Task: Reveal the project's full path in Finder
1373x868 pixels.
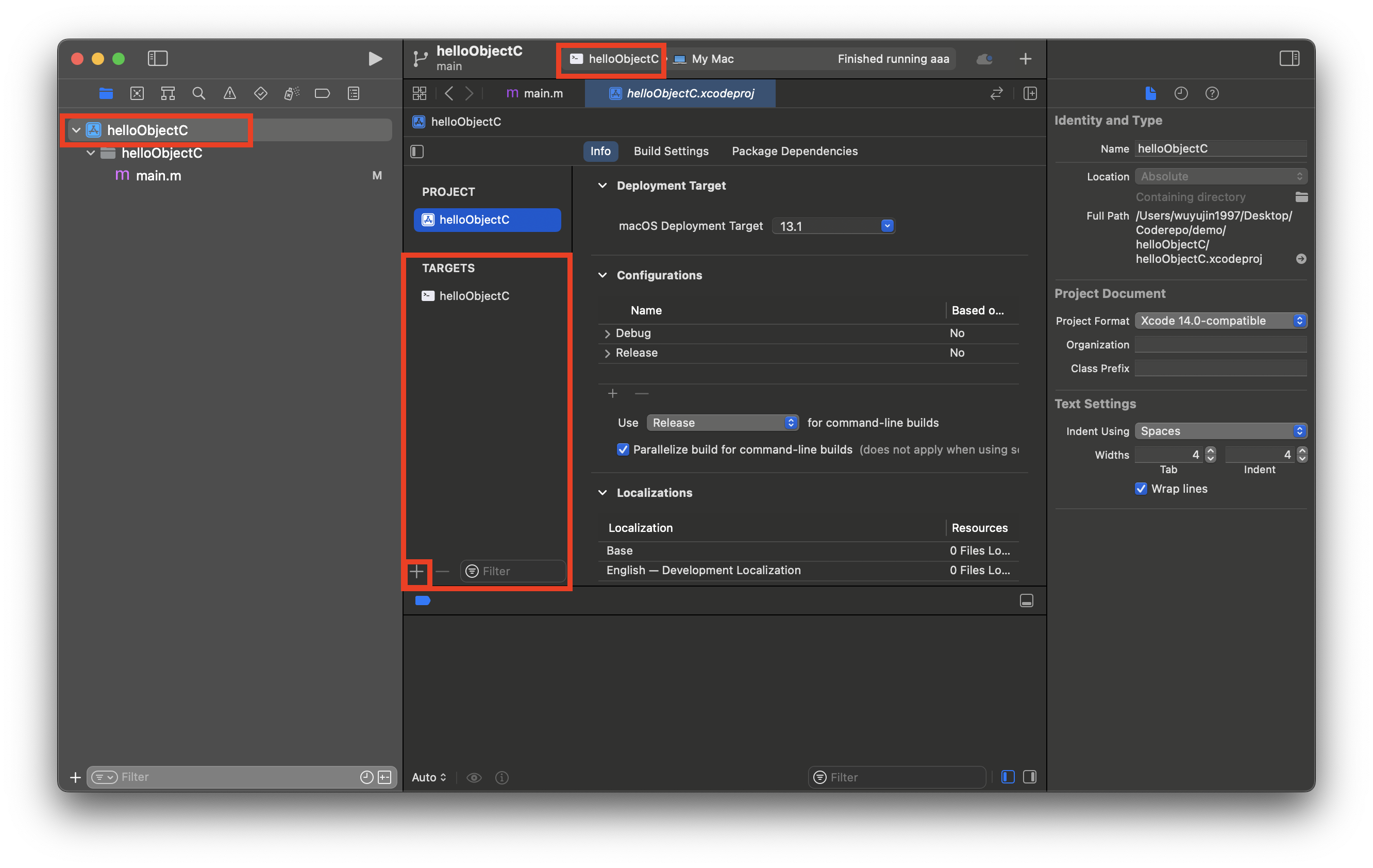Action: click(1300, 259)
